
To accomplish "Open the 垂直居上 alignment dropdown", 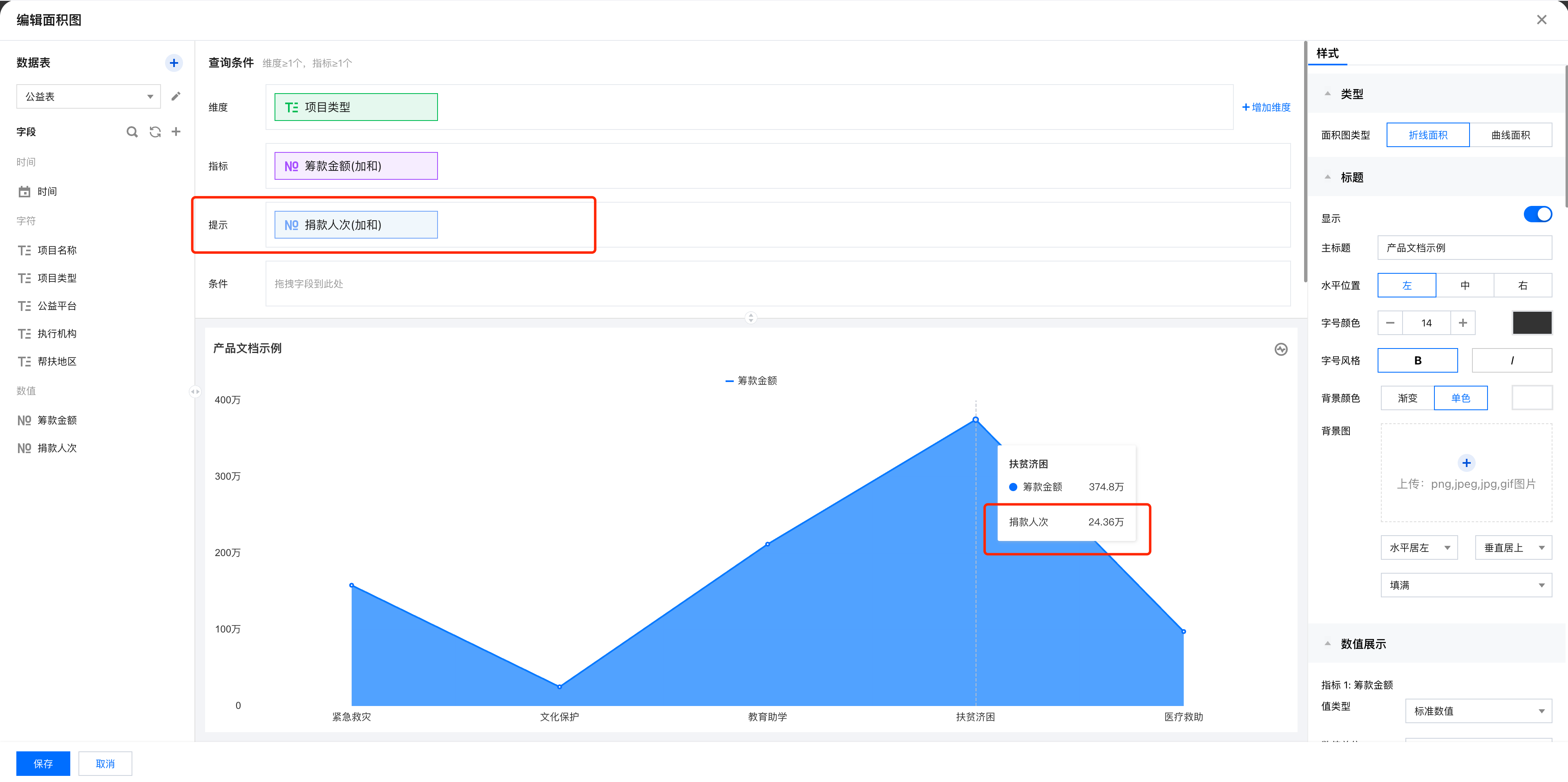I will tap(1513, 548).
